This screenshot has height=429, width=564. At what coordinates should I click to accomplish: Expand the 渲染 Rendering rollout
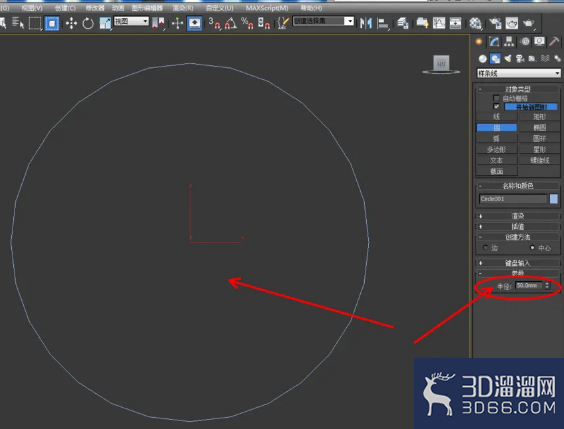[518, 216]
